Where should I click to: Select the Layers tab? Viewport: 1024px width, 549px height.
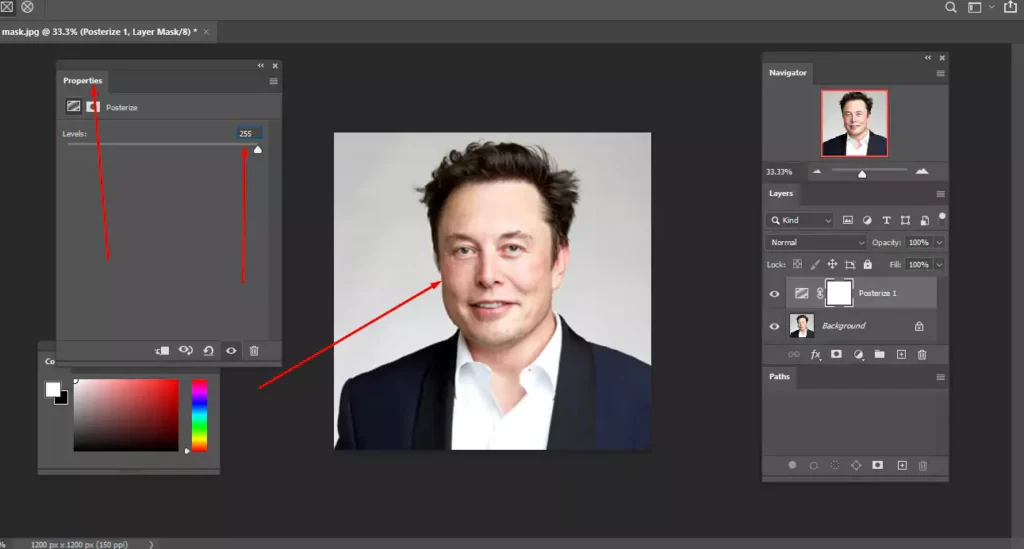coord(780,193)
